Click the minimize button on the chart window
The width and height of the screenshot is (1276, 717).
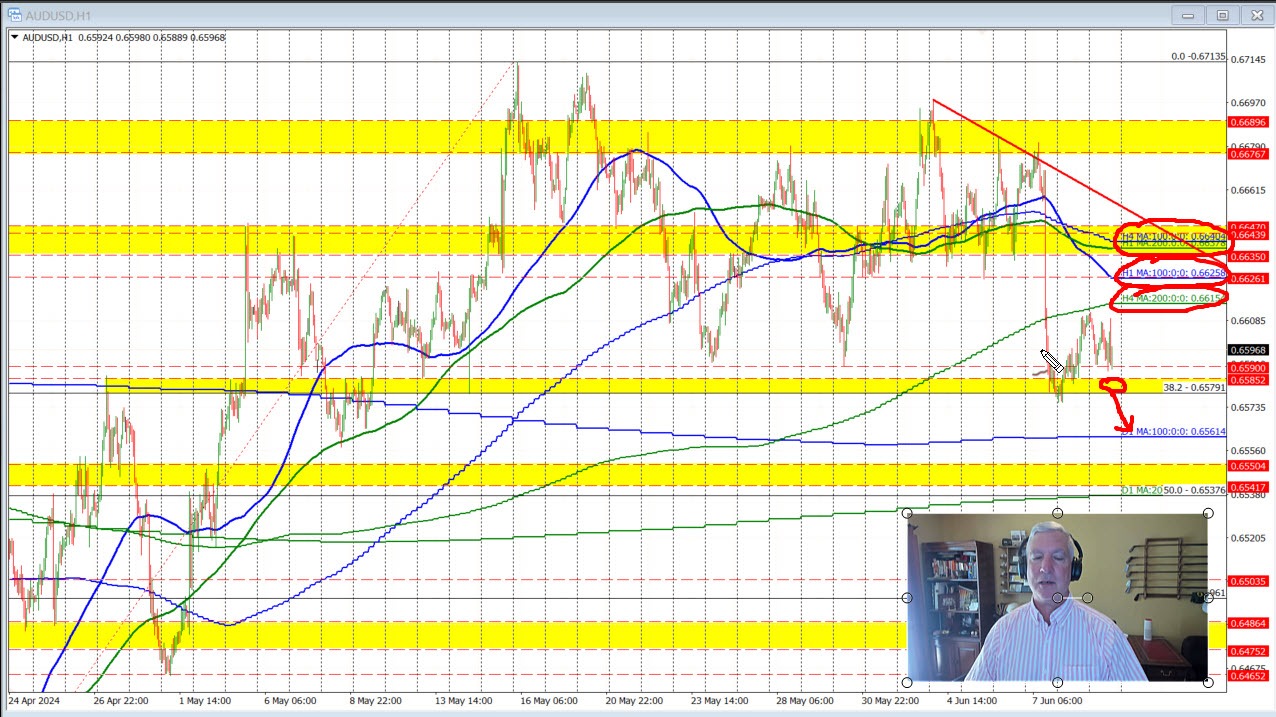[1188, 15]
